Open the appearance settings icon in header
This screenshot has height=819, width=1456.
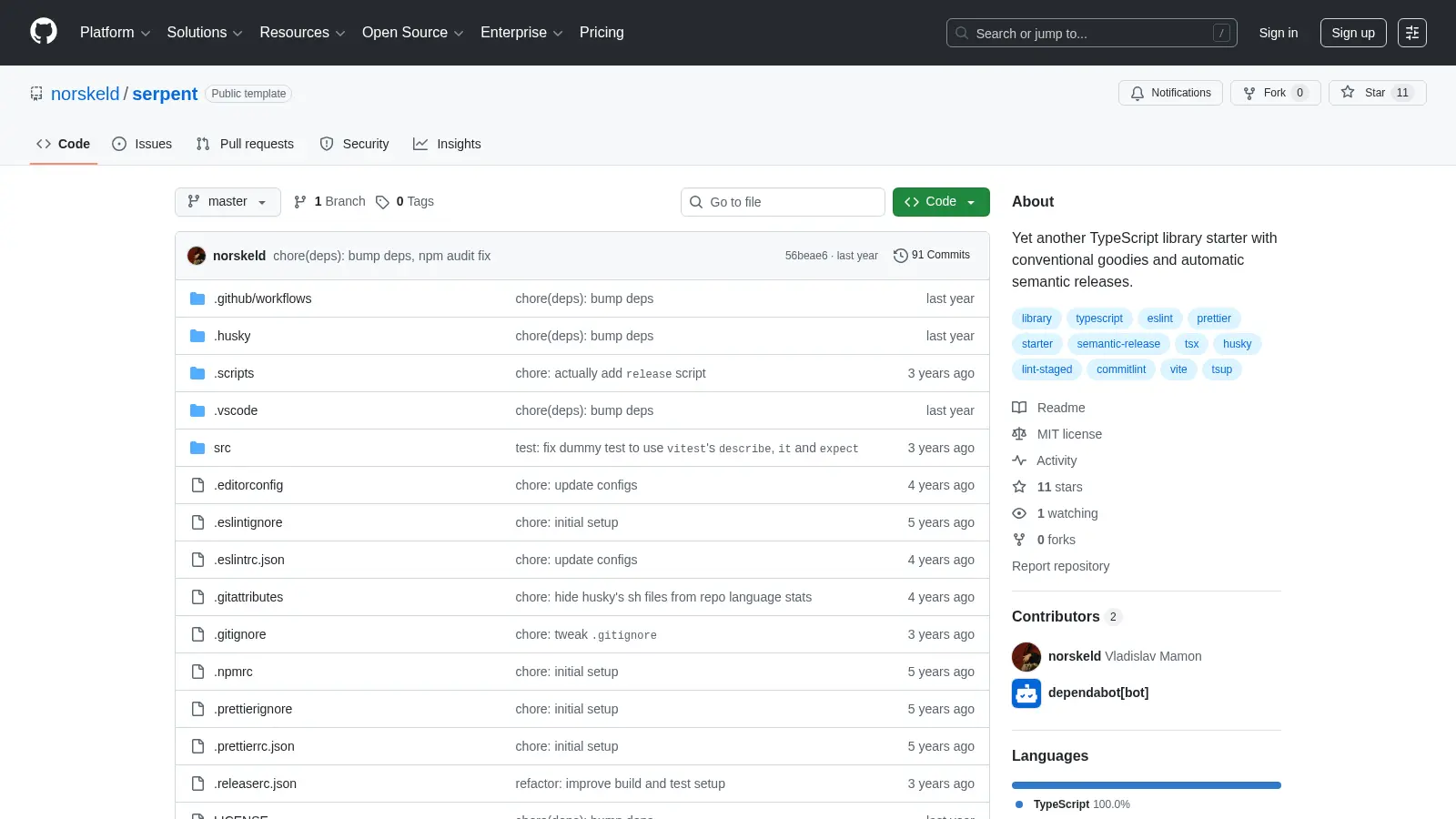pyautogui.click(x=1411, y=33)
